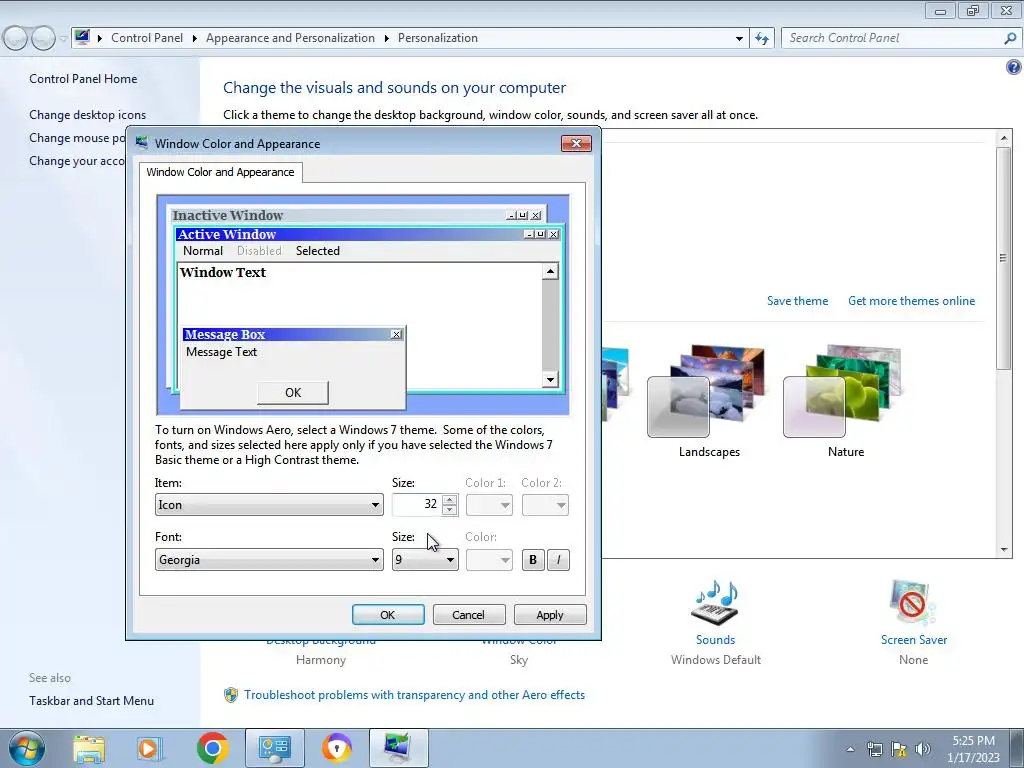Toggle the Italic font style button
The image size is (1024, 768).
click(558, 560)
